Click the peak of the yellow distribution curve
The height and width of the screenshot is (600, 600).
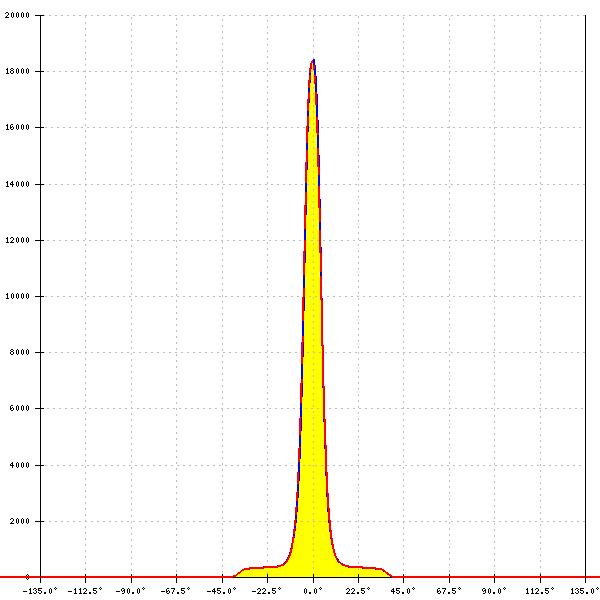pyautogui.click(x=313, y=62)
